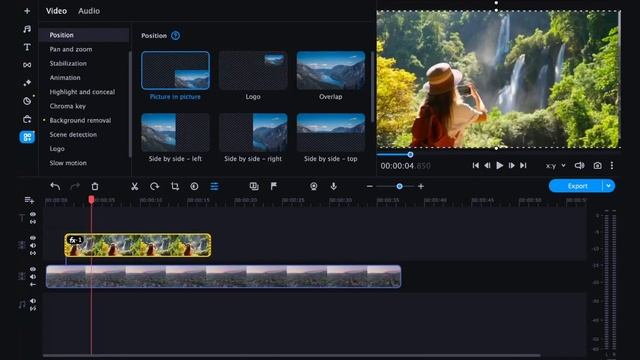The height and width of the screenshot is (360, 640).
Task: Open the Scene detection tool
Action: [73, 134]
